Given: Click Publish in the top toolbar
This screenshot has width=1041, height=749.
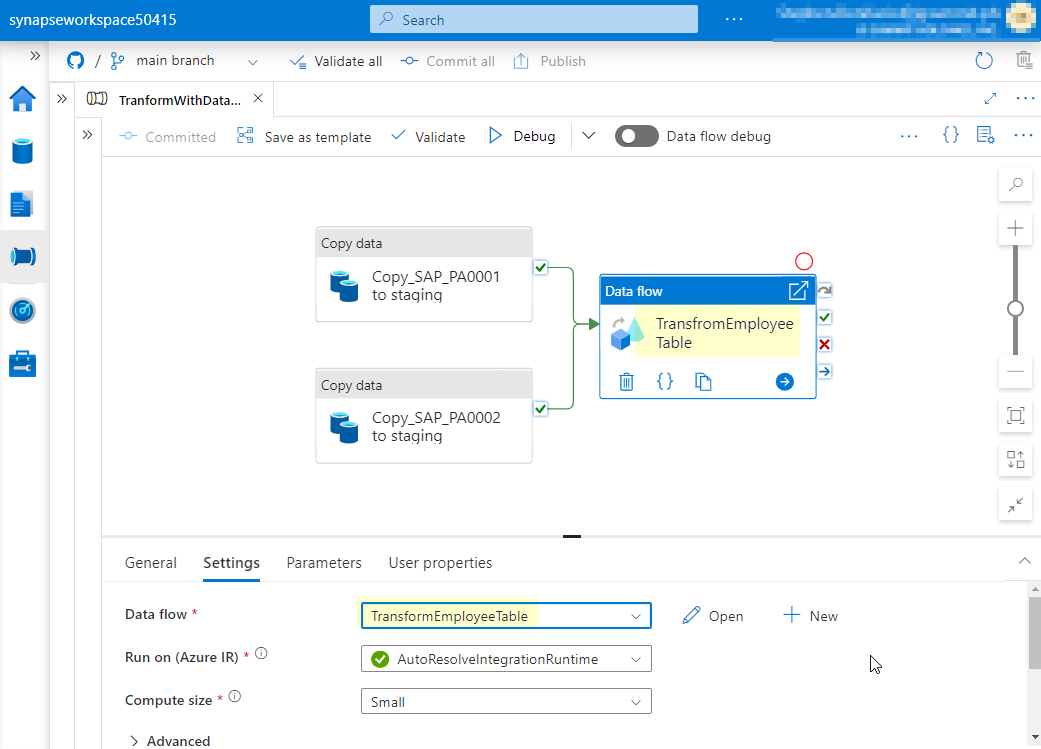Looking at the screenshot, I should tap(549, 61).
